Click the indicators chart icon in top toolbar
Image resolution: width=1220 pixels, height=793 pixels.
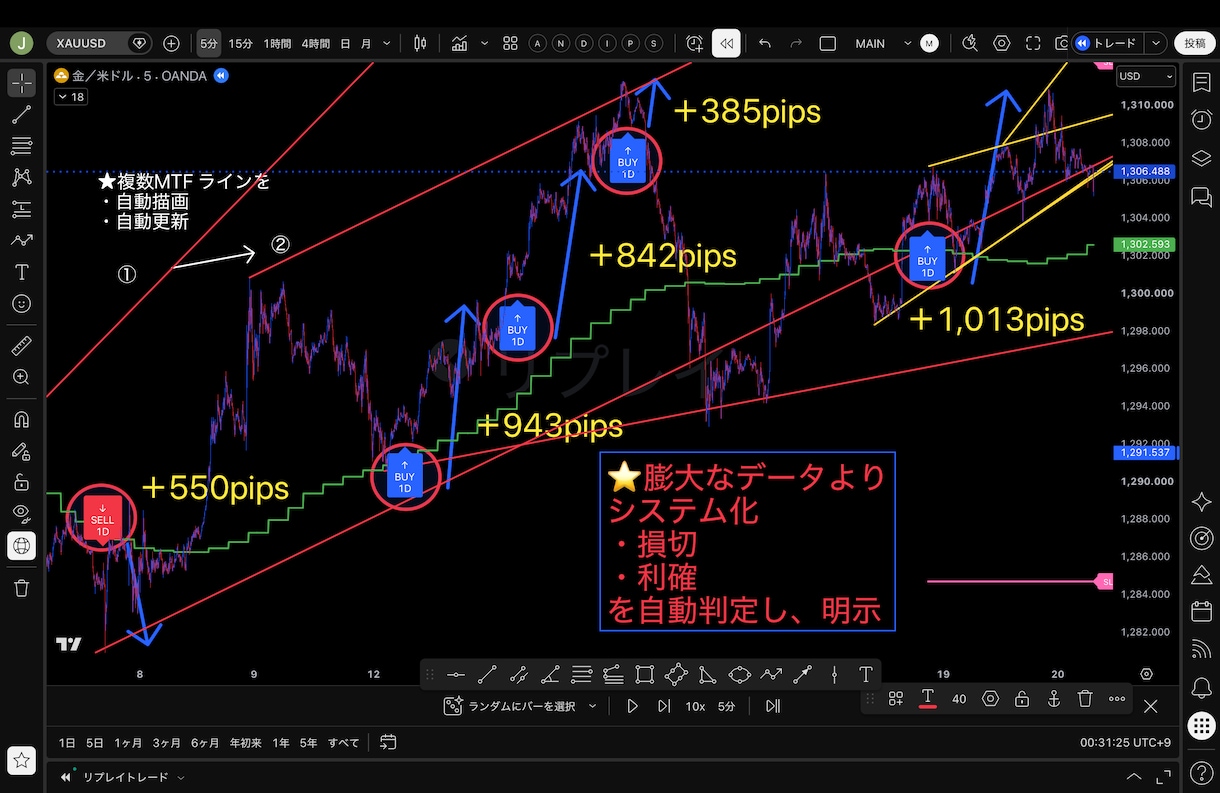460,43
